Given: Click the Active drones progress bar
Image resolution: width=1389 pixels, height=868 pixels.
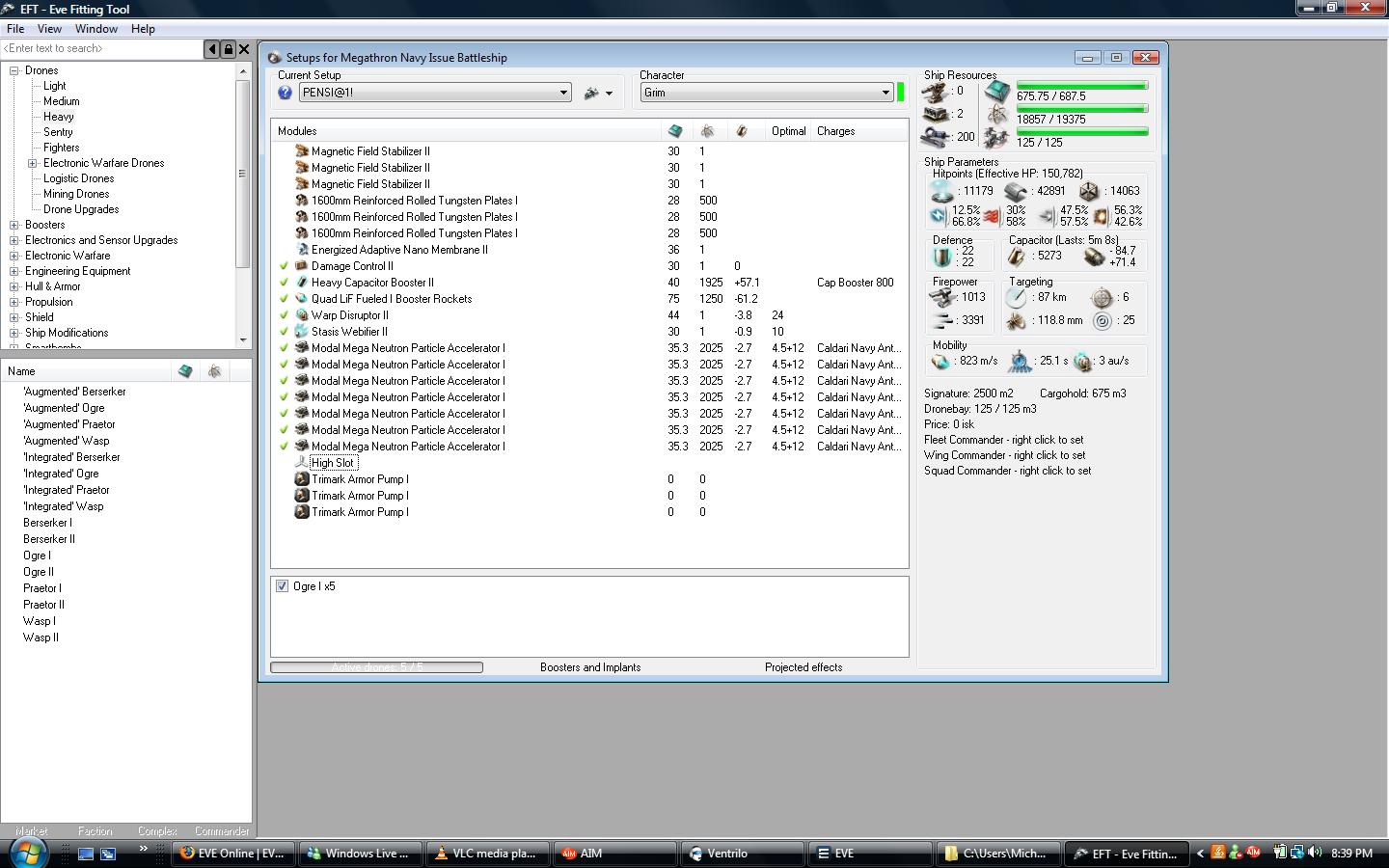Looking at the screenshot, I should 376,667.
